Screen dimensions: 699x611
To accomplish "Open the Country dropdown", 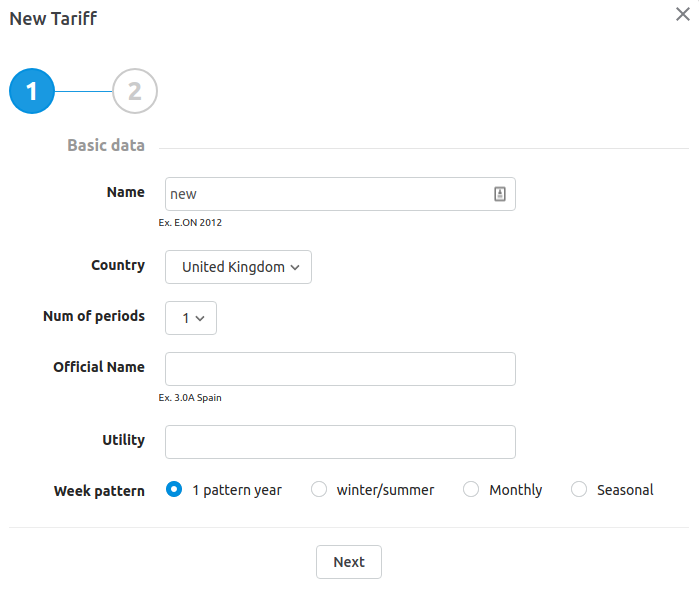I will 238,267.
